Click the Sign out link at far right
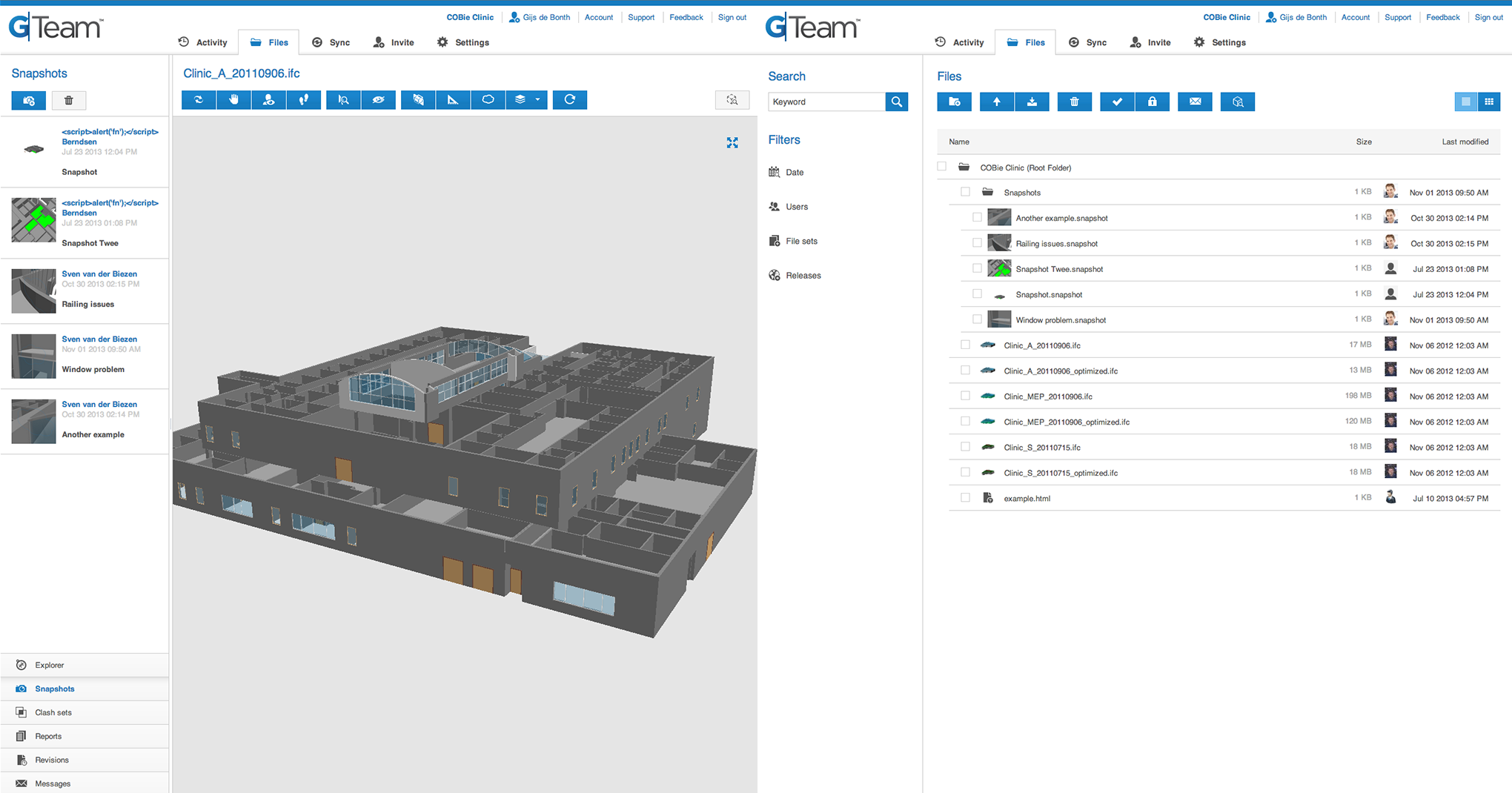This screenshot has height=793, width=1512. click(x=1488, y=18)
